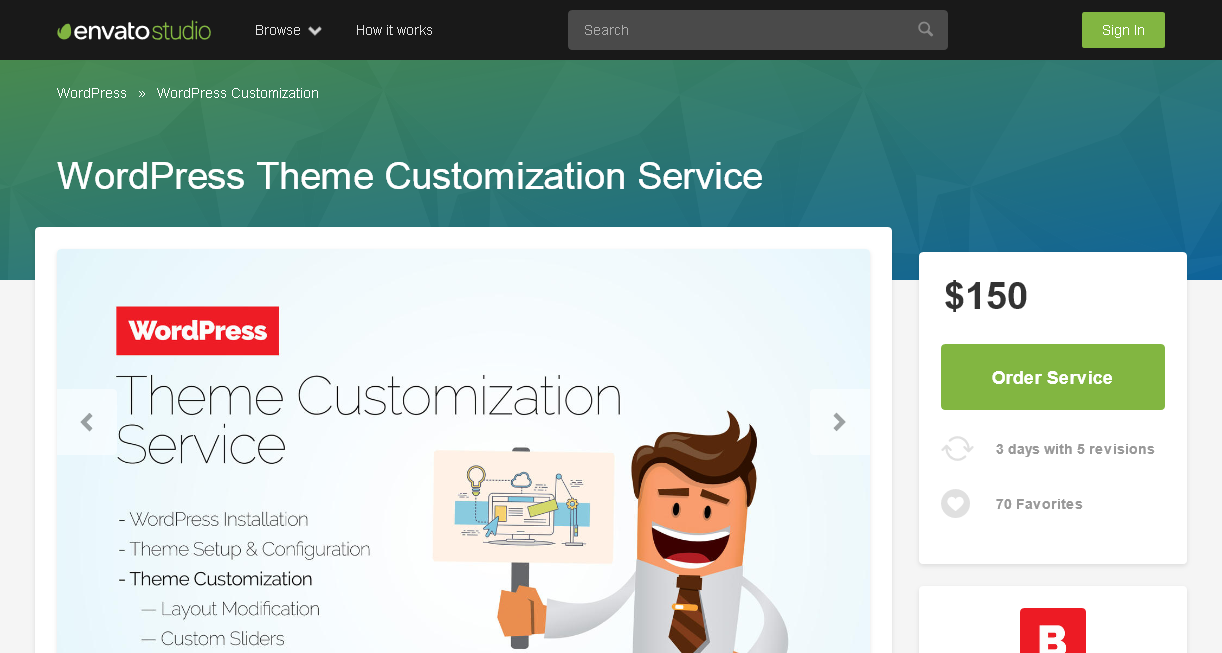Click the Sign In button
This screenshot has width=1222, height=653.
(x=1123, y=30)
